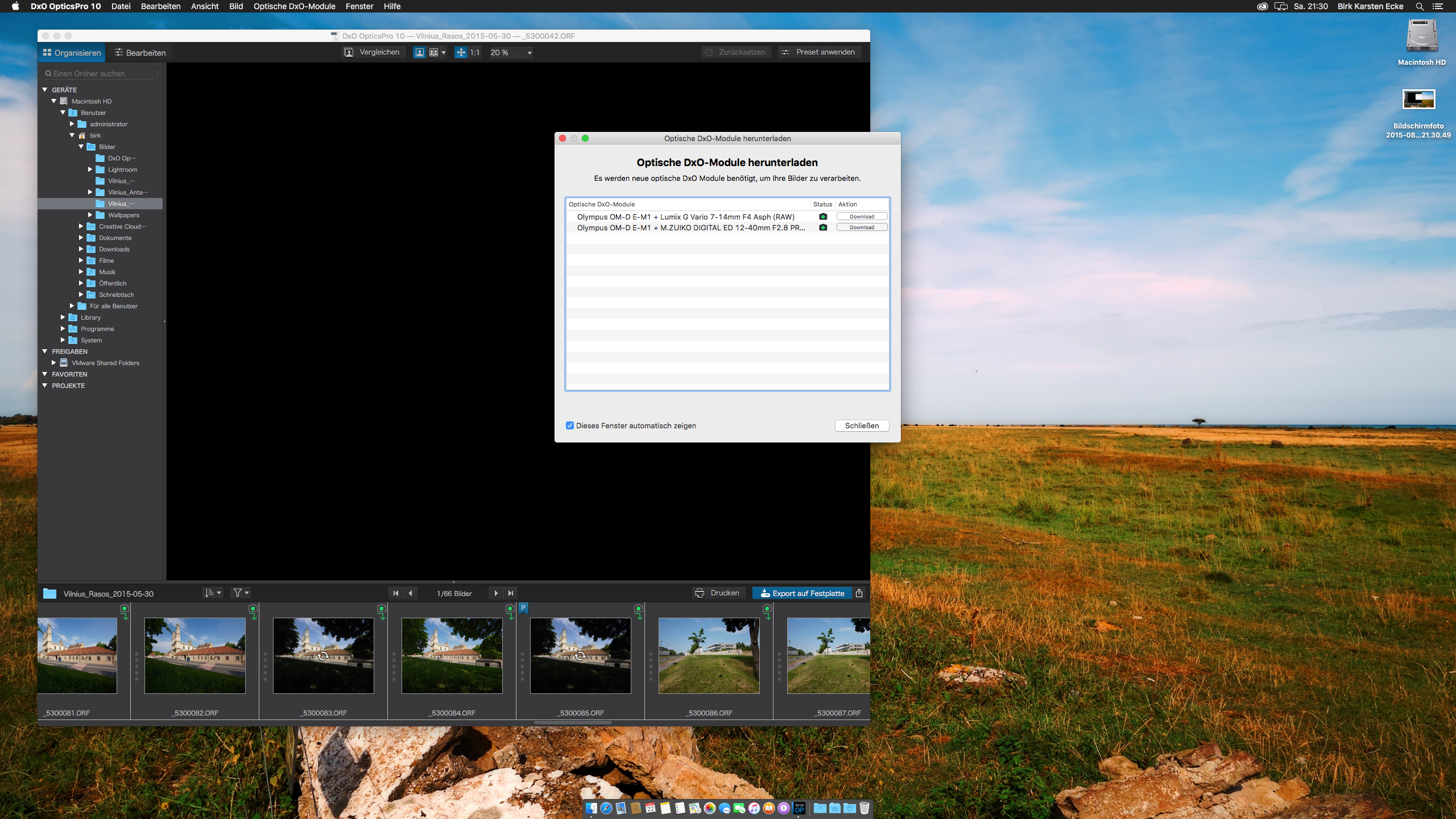1456x819 pixels.
Task: Expand the Wallpapers folder
Action: (x=90, y=215)
